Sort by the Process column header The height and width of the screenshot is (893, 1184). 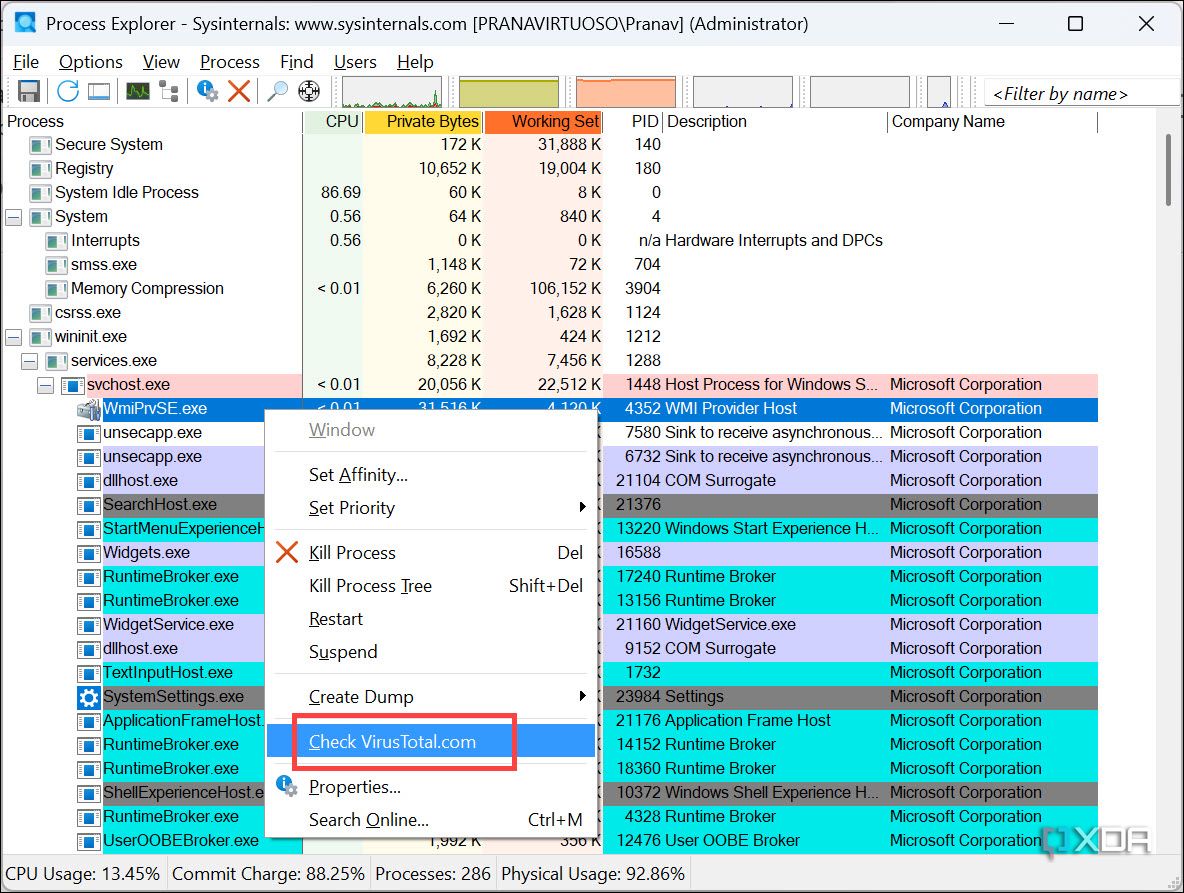pos(152,122)
